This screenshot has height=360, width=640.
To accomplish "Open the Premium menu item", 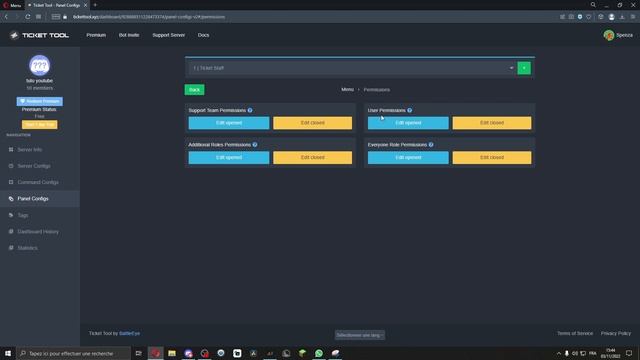I will pos(96,35).
